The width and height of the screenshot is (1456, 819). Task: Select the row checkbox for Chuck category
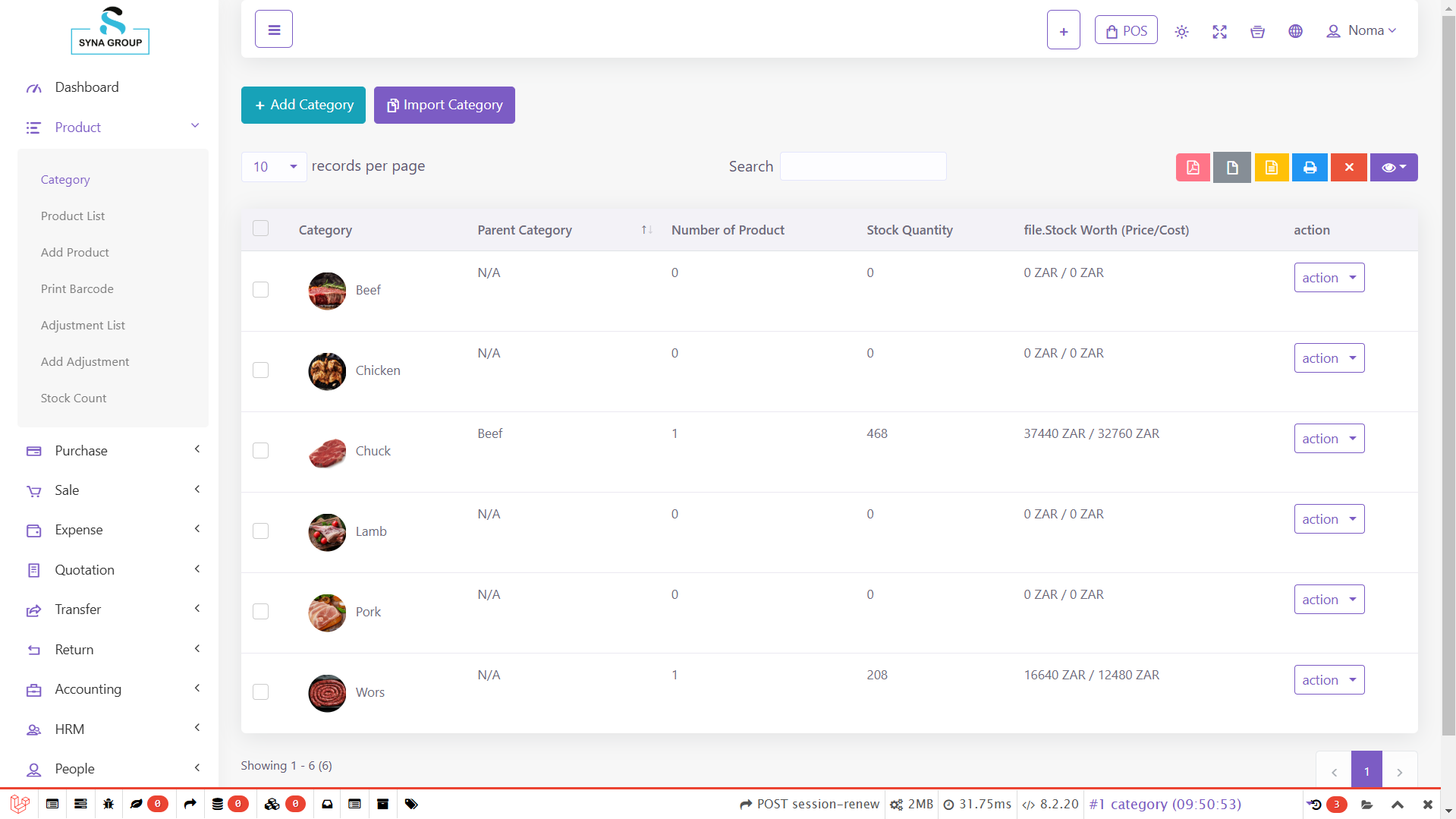(x=260, y=450)
